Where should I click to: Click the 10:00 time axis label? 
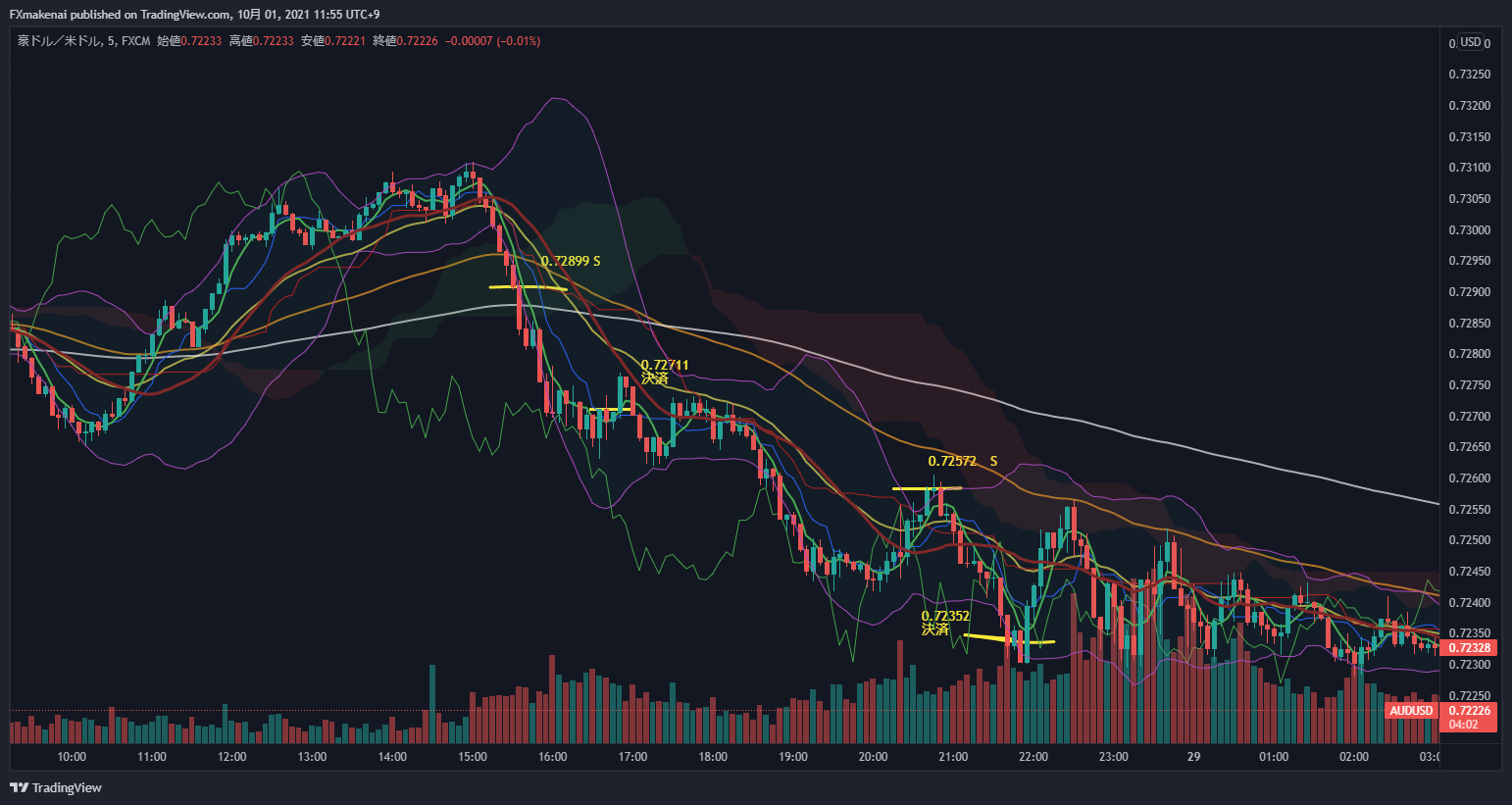click(x=72, y=757)
